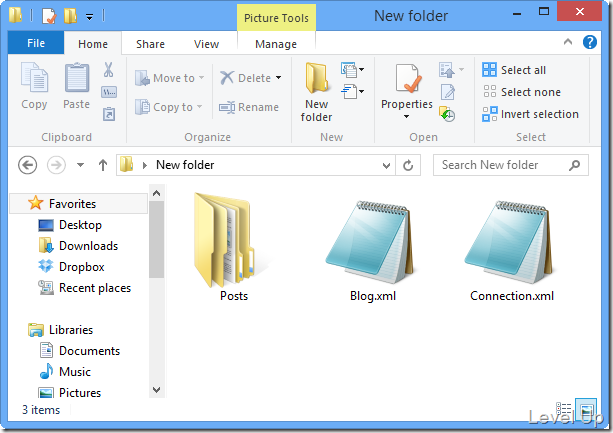
Task: Click the Refresh icon beside address bar
Action: [408, 165]
